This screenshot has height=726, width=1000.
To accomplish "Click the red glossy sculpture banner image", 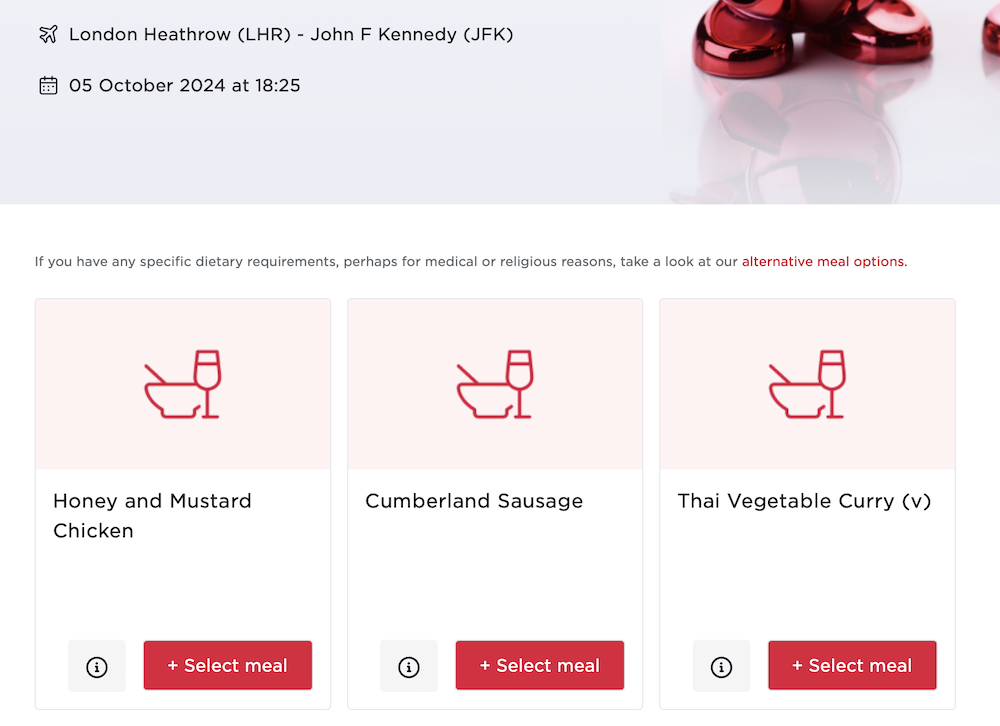I will (830, 102).
